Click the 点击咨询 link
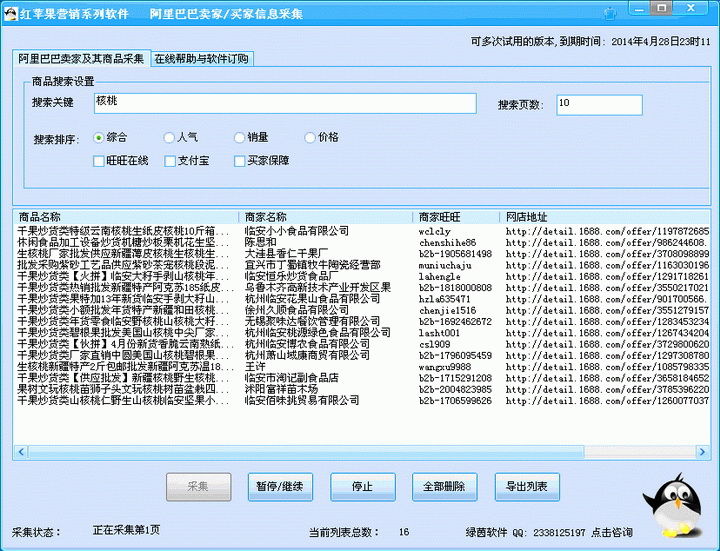This screenshot has width=720, height=551. tap(612, 533)
